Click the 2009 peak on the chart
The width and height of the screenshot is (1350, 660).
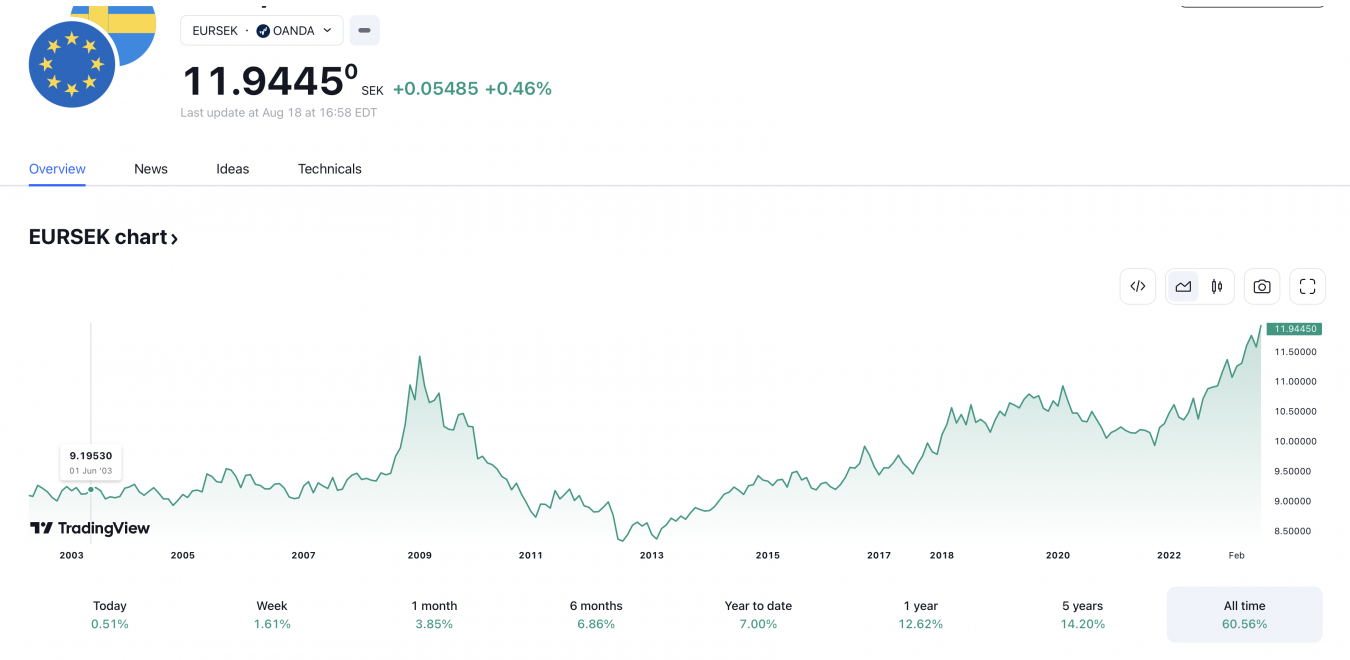tap(419, 357)
